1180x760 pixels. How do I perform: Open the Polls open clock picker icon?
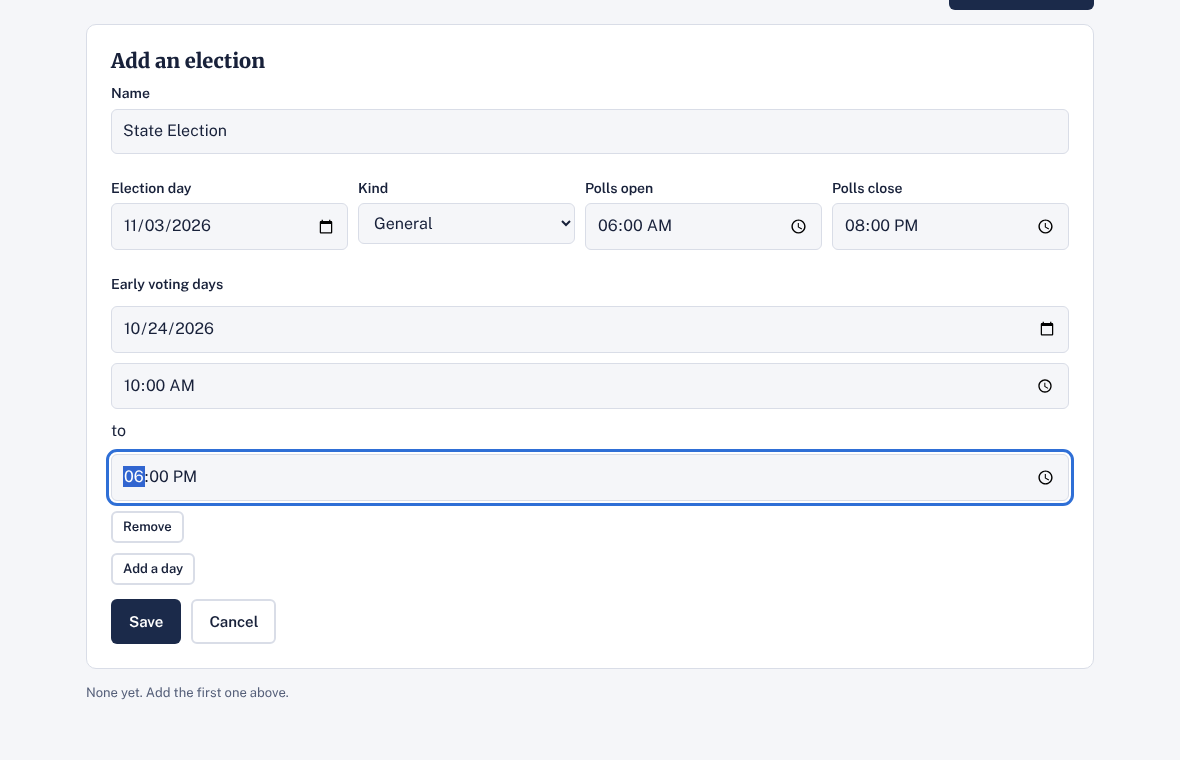click(x=798, y=226)
